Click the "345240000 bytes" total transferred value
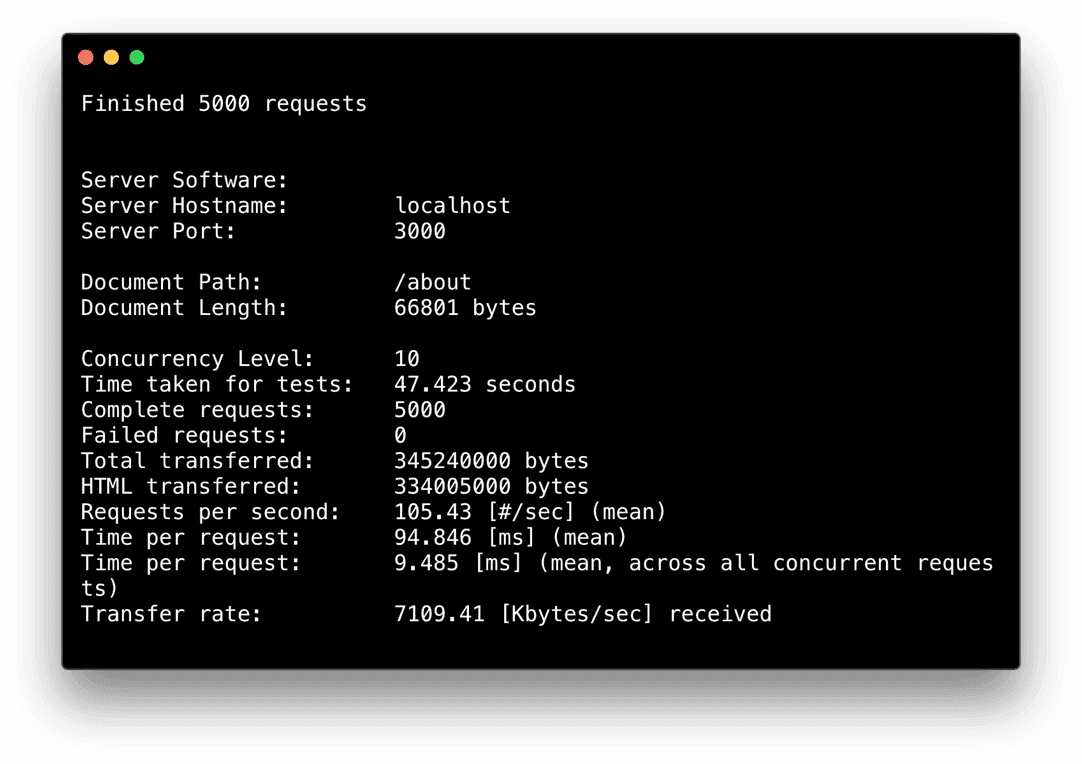 [491, 461]
